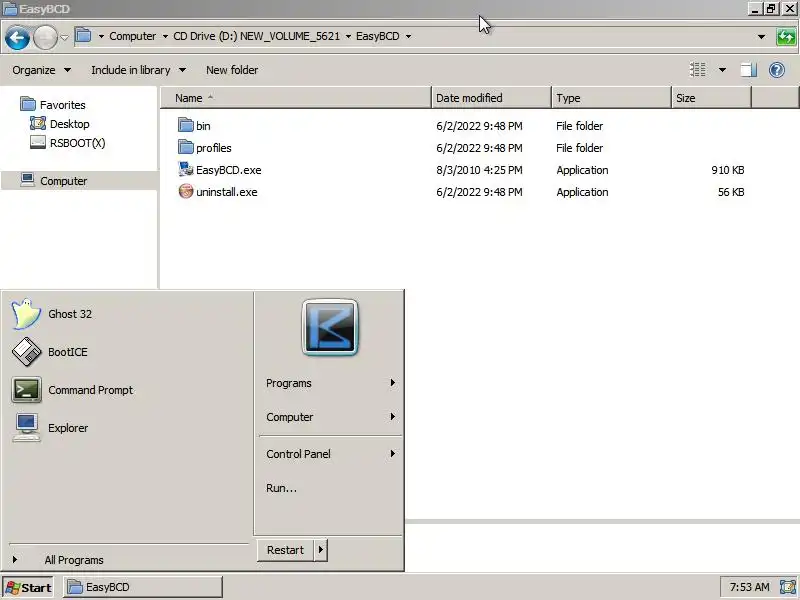This screenshot has width=800, height=600.
Task: Click the blue Help icon
Action: (x=777, y=69)
